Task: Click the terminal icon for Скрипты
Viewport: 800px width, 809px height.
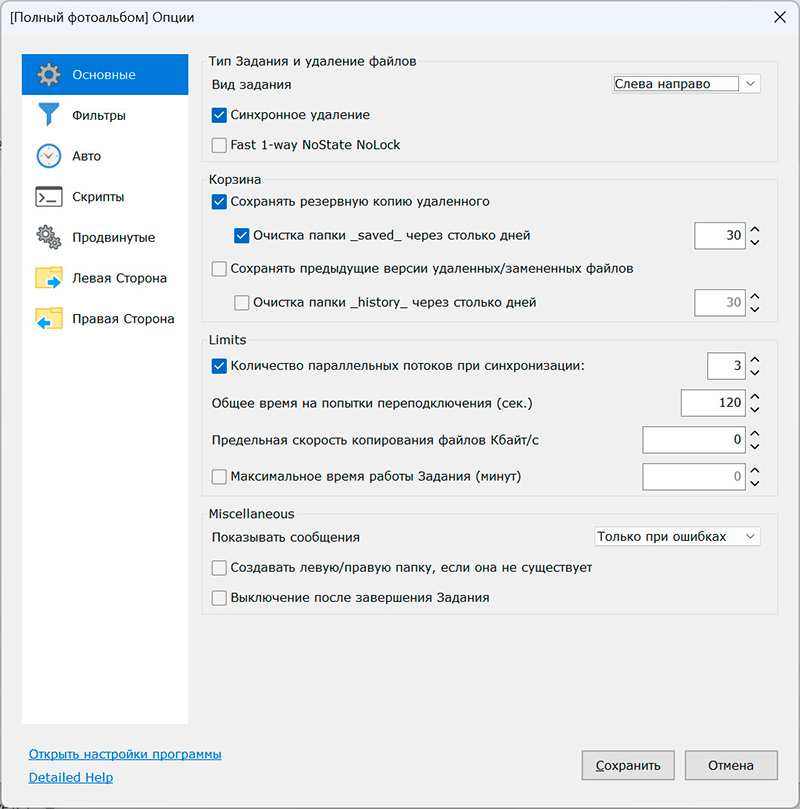Action: coord(49,197)
